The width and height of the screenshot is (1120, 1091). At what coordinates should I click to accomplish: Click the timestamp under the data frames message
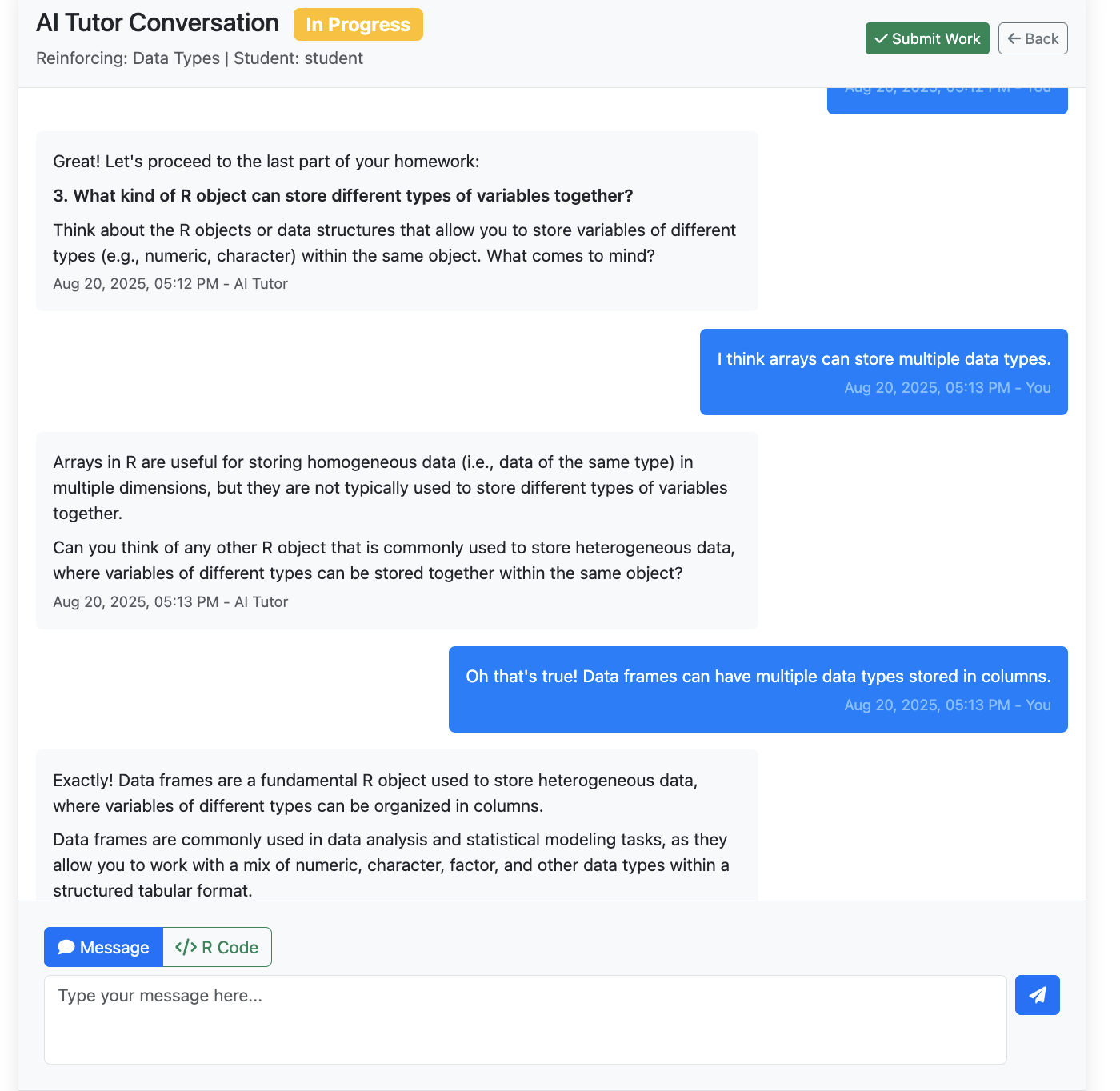(947, 705)
